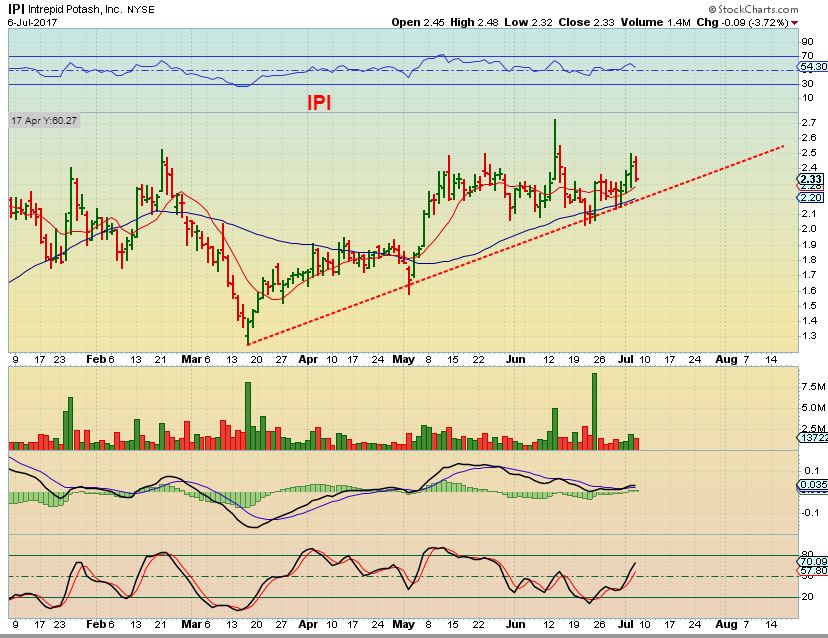The width and height of the screenshot is (828, 638).
Task: Click the Volume 1.4M reading
Action: point(655,22)
